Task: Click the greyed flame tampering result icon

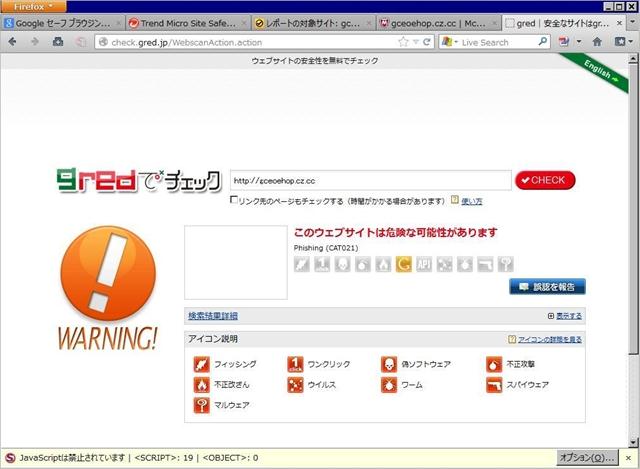Action: click(383, 264)
